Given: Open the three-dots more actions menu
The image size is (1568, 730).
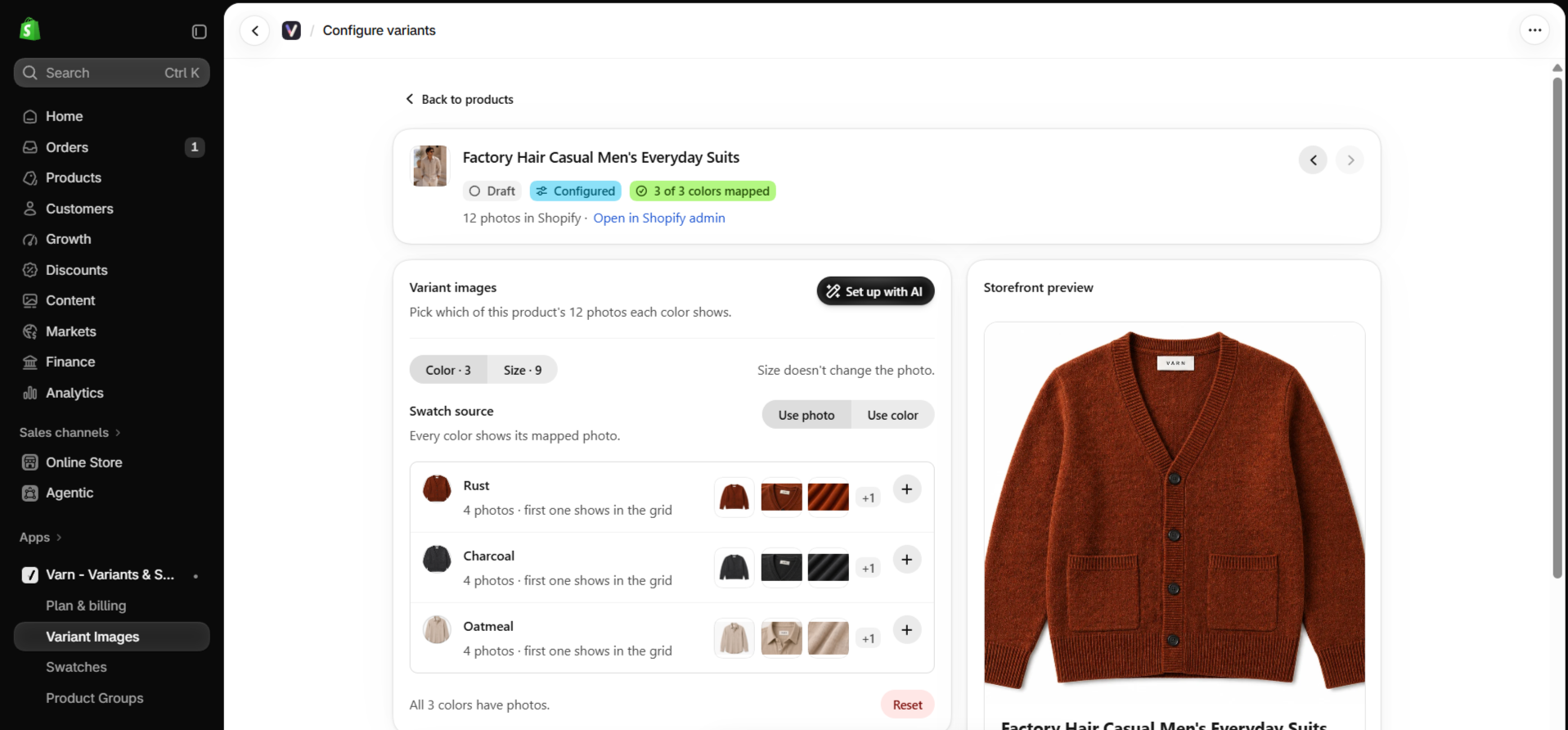Looking at the screenshot, I should [x=1534, y=30].
